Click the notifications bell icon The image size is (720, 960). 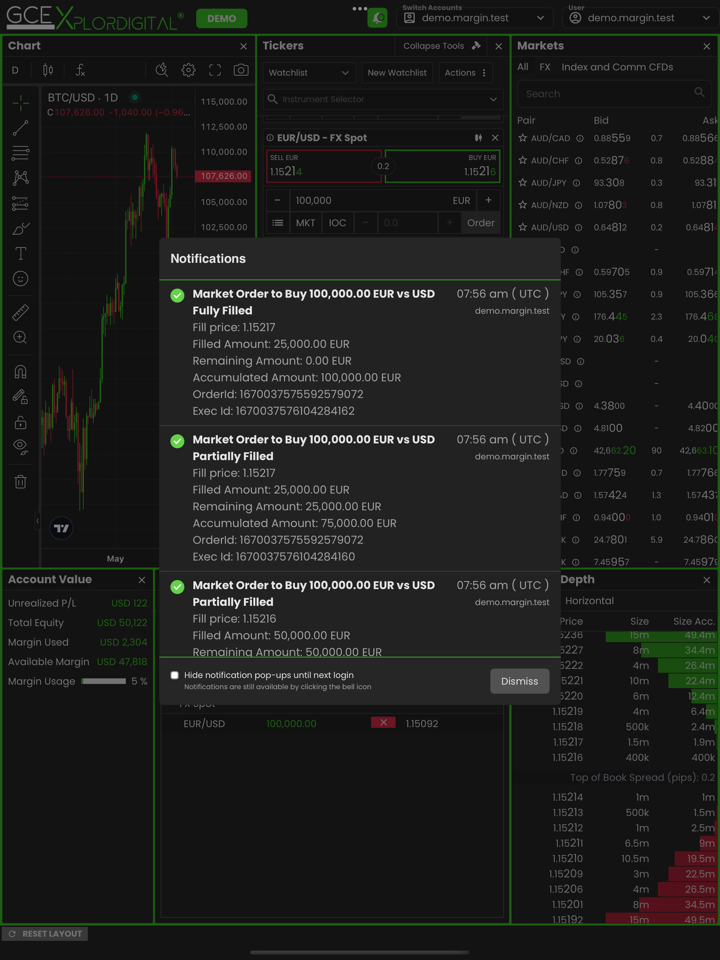pos(378,18)
